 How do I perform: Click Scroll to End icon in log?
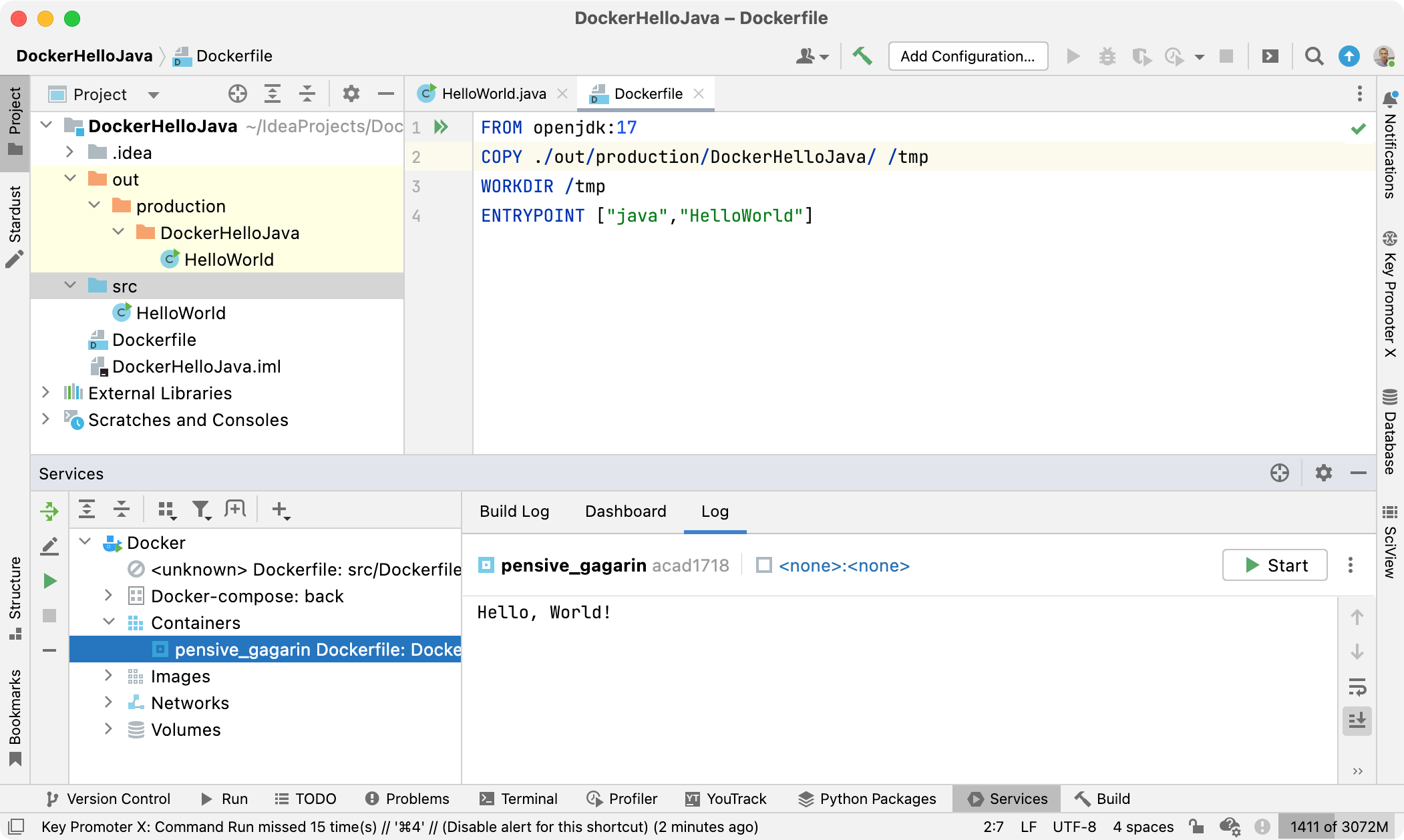pyautogui.click(x=1357, y=721)
